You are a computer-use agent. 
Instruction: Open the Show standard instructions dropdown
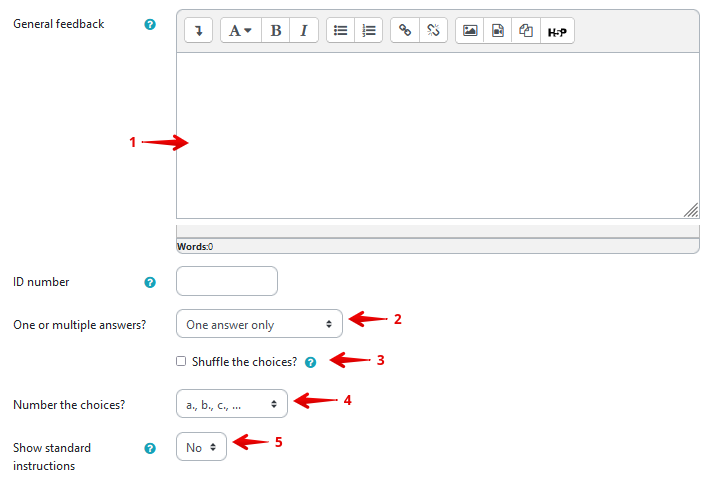[x=201, y=447]
